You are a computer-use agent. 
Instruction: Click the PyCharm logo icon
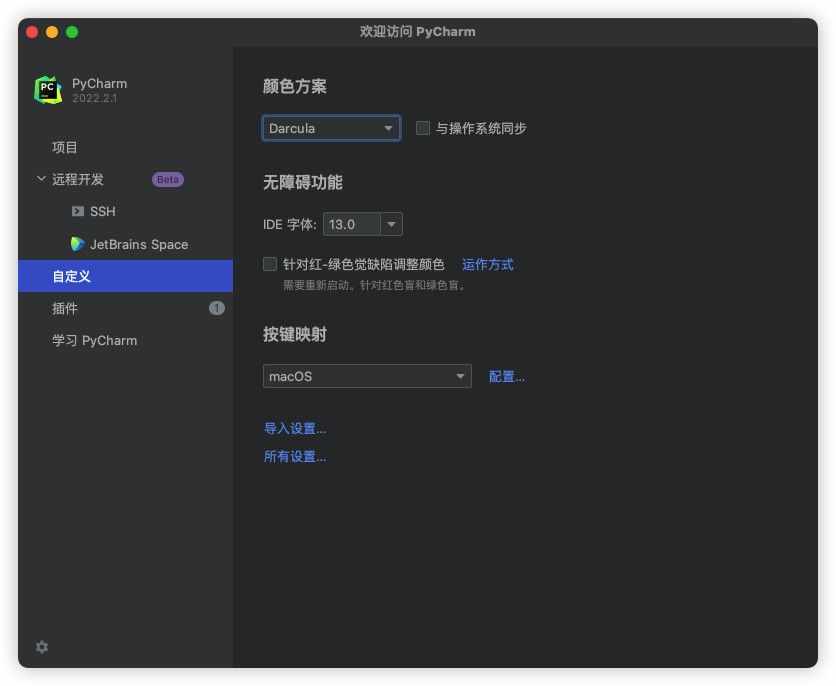click(48, 90)
